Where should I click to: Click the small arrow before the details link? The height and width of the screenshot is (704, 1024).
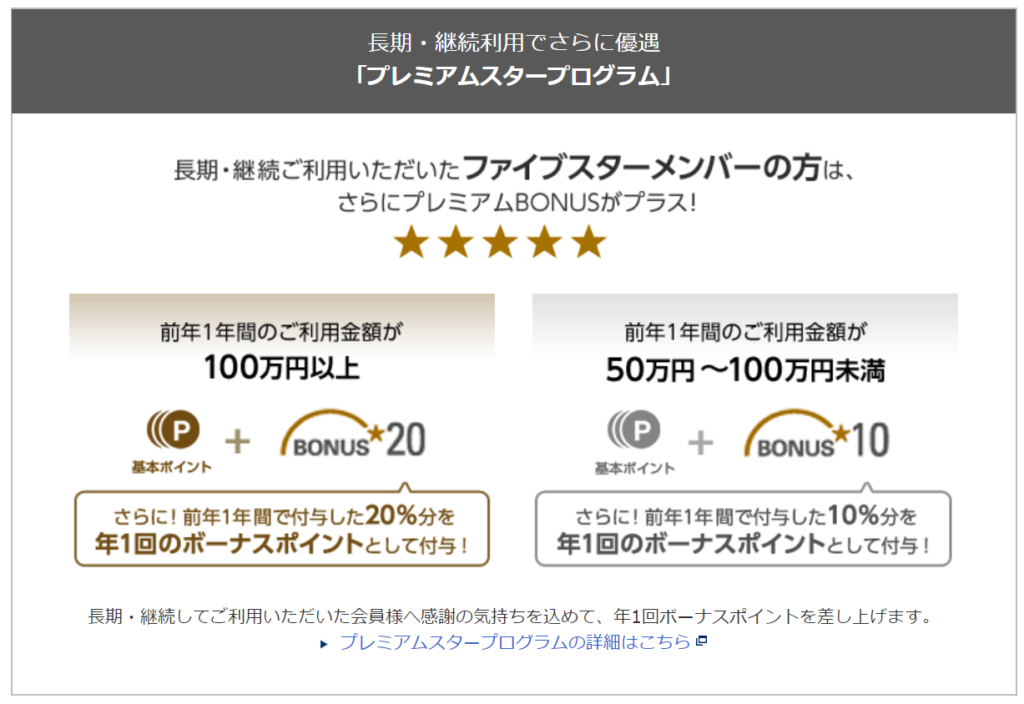coord(323,644)
